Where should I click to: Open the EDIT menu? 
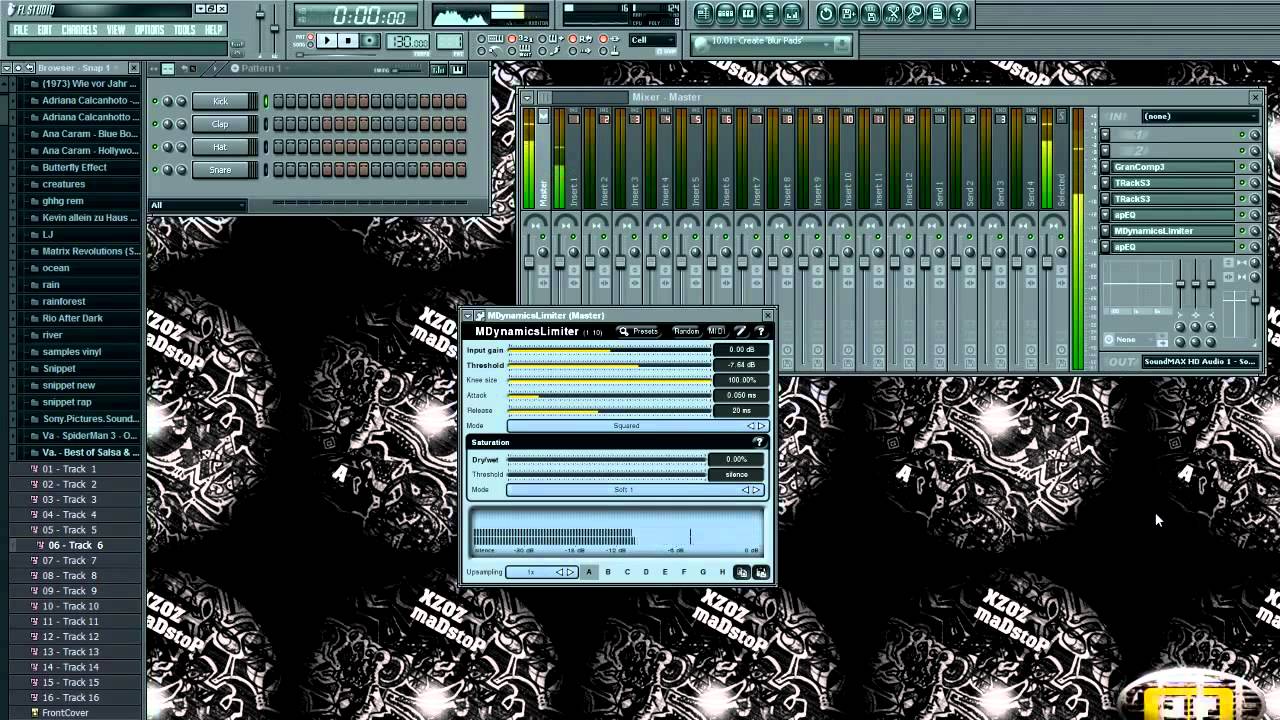point(45,30)
